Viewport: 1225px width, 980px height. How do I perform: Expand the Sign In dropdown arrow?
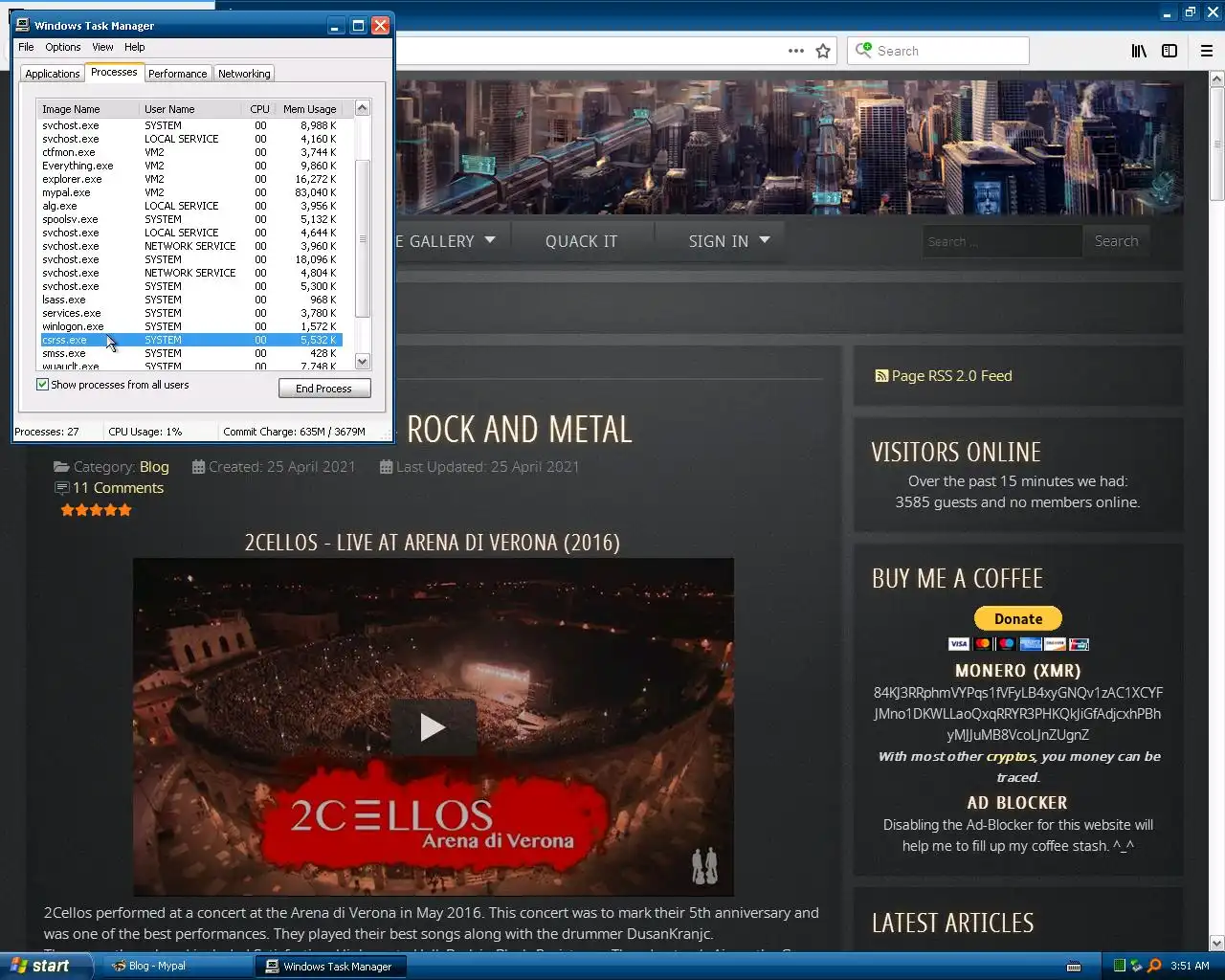click(765, 240)
